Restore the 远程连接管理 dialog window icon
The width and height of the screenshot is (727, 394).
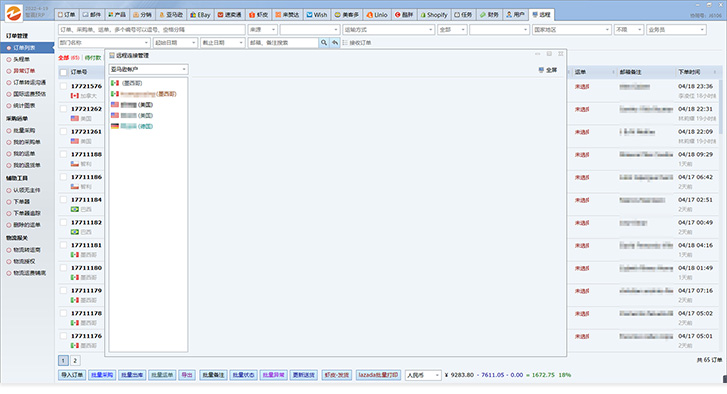549,54
